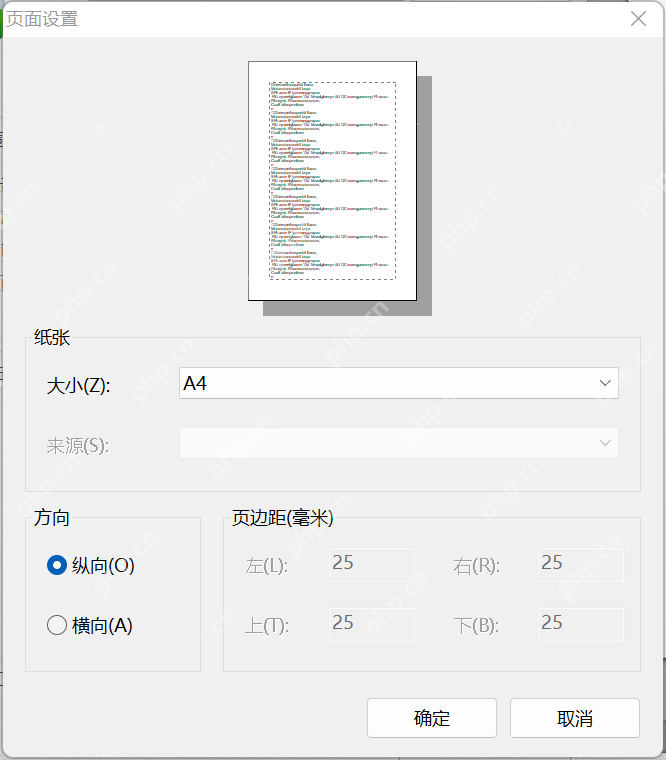Click the page preview thumbnail
Image resolution: width=666 pixels, height=760 pixels.
[x=333, y=181]
